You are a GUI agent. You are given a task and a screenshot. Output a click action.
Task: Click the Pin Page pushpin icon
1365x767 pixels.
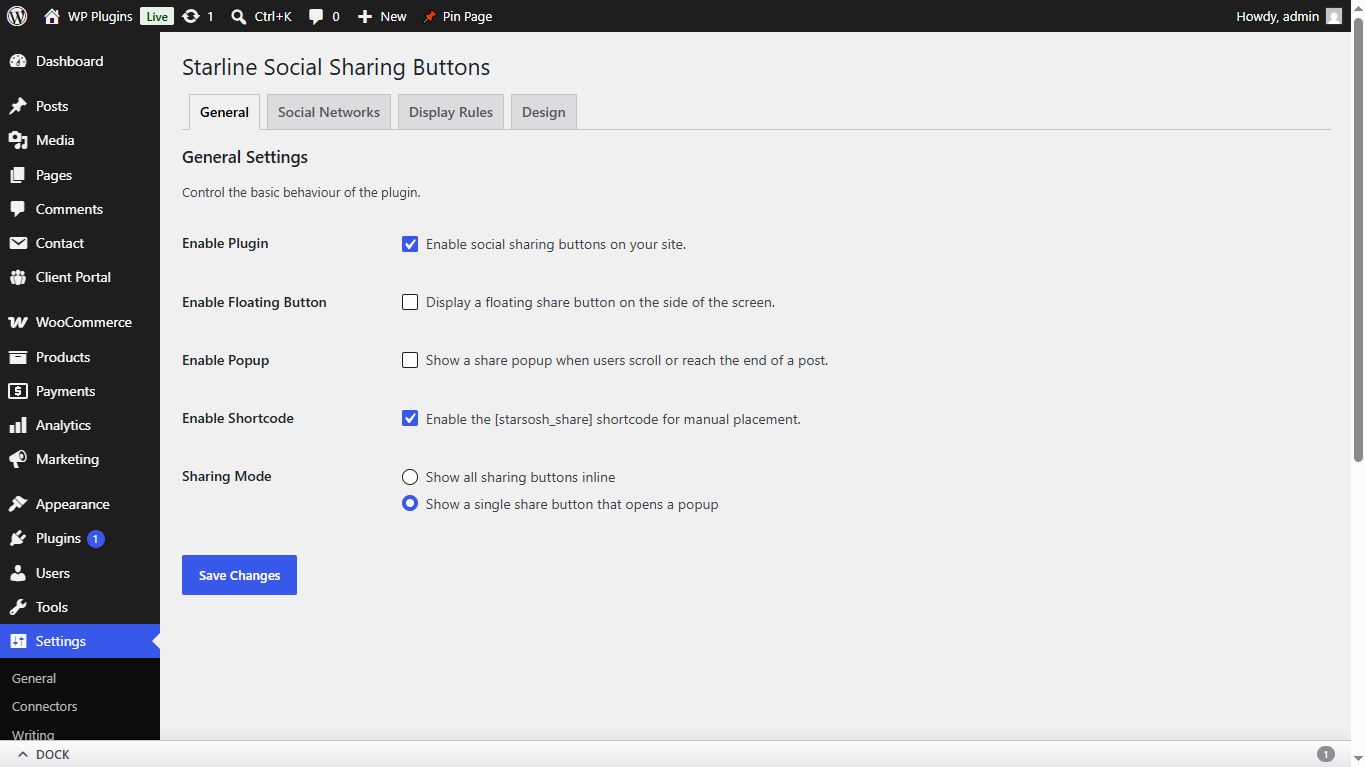[x=430, y=16]
